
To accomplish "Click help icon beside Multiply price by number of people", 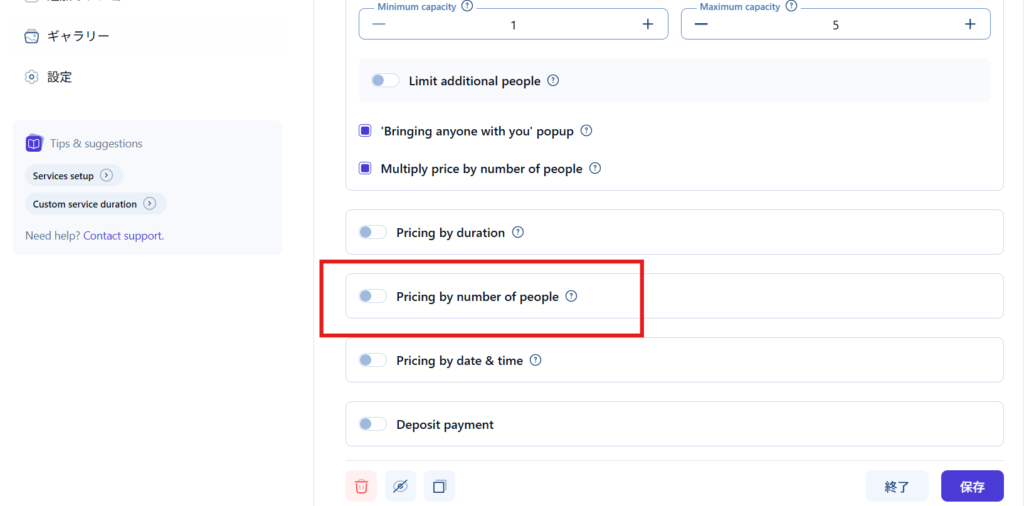I will [x=595, y=169].
